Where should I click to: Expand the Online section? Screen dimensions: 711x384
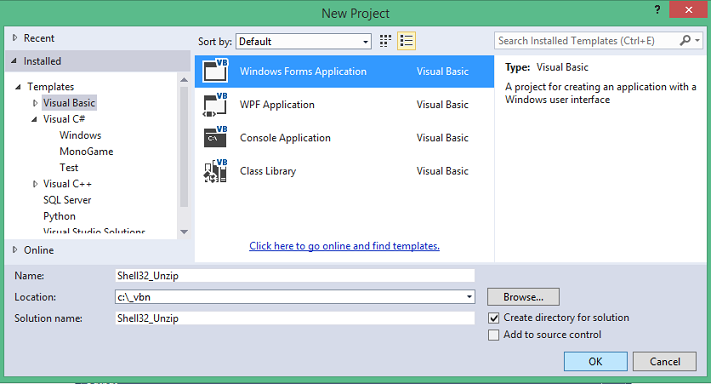(15, 250)
